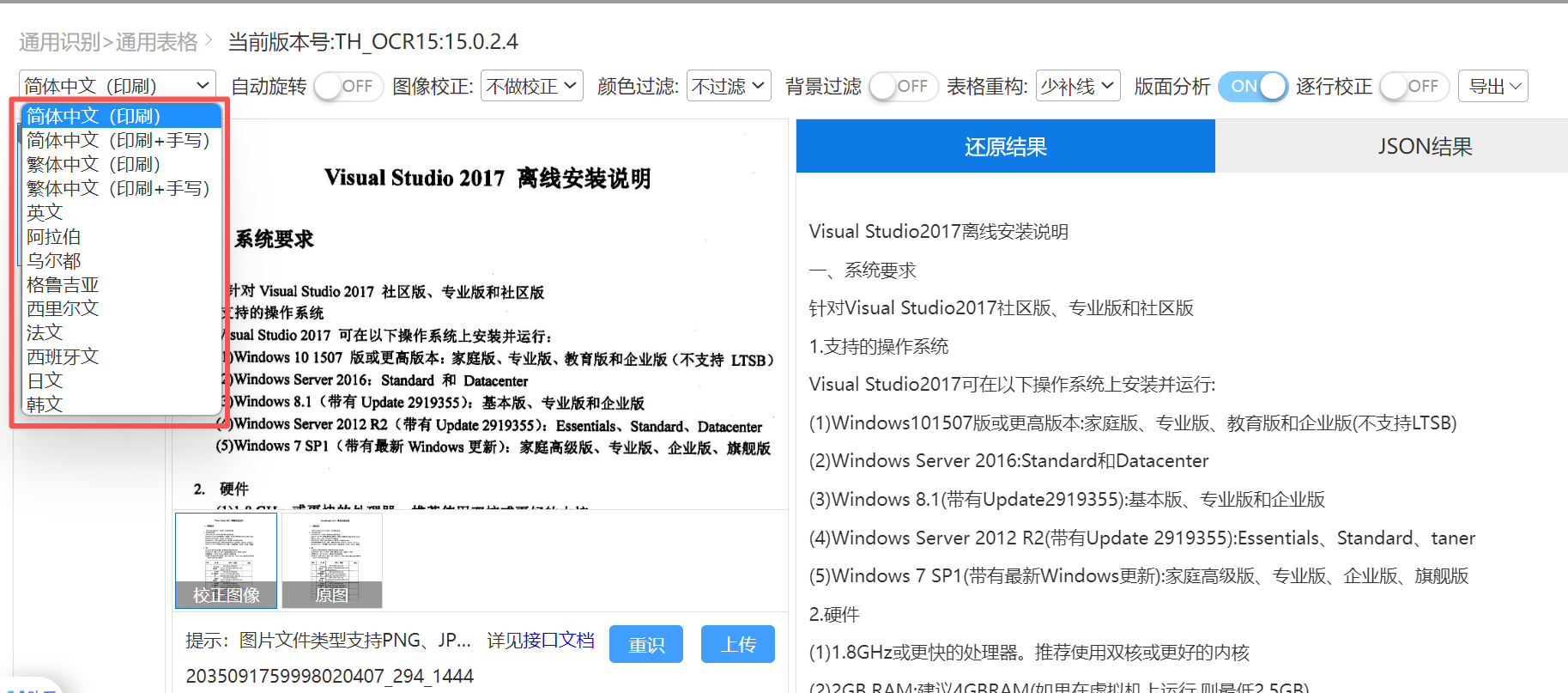Enable 逐行校正 switch
The width and height of the screenshot is (1568, 693).
[x=1414, y=86]
